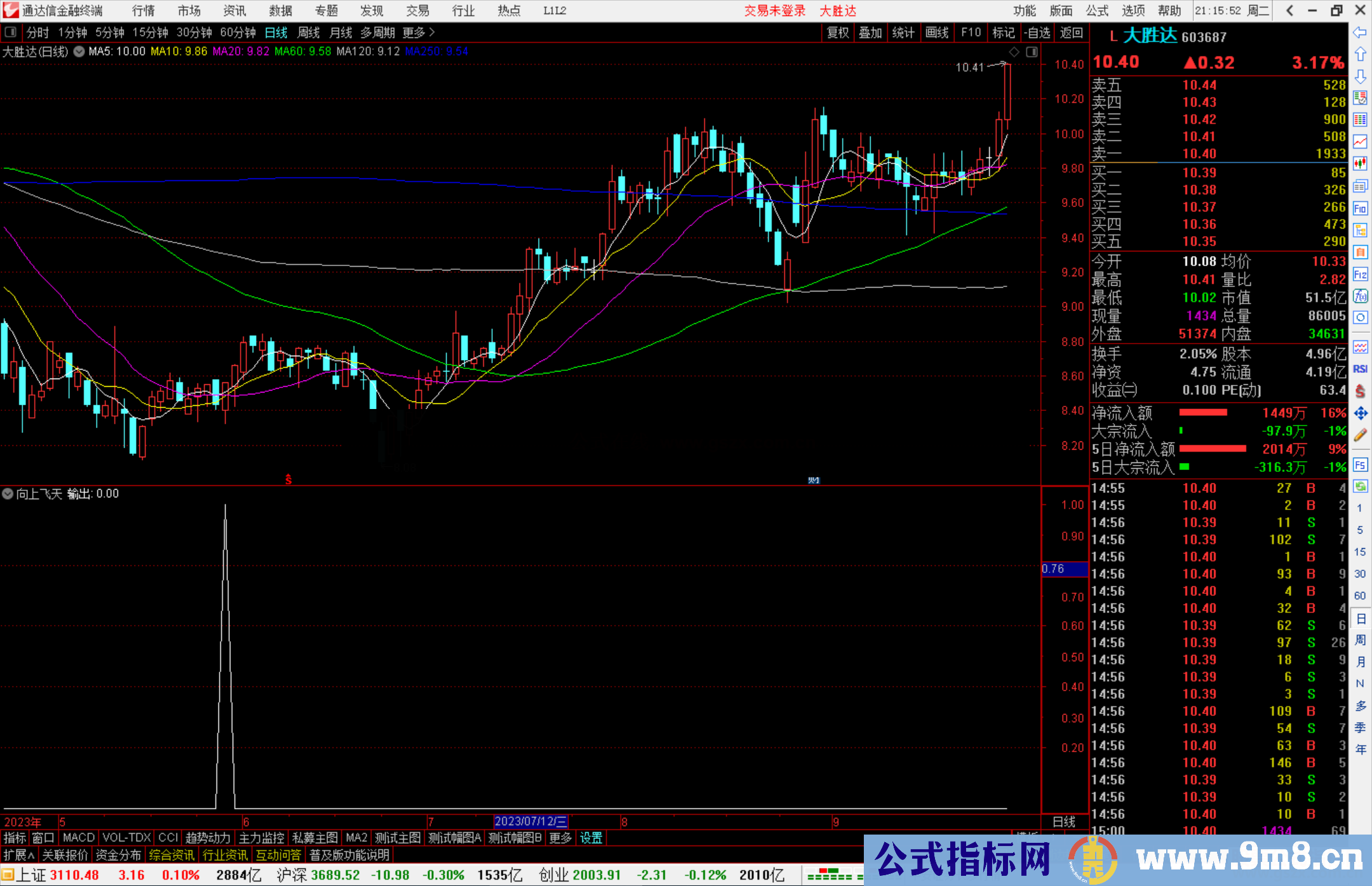Select the 关联报价 tab
The height and width of the screenshot is (886, 1372).
pyautogui.click(x=65, y=855)
